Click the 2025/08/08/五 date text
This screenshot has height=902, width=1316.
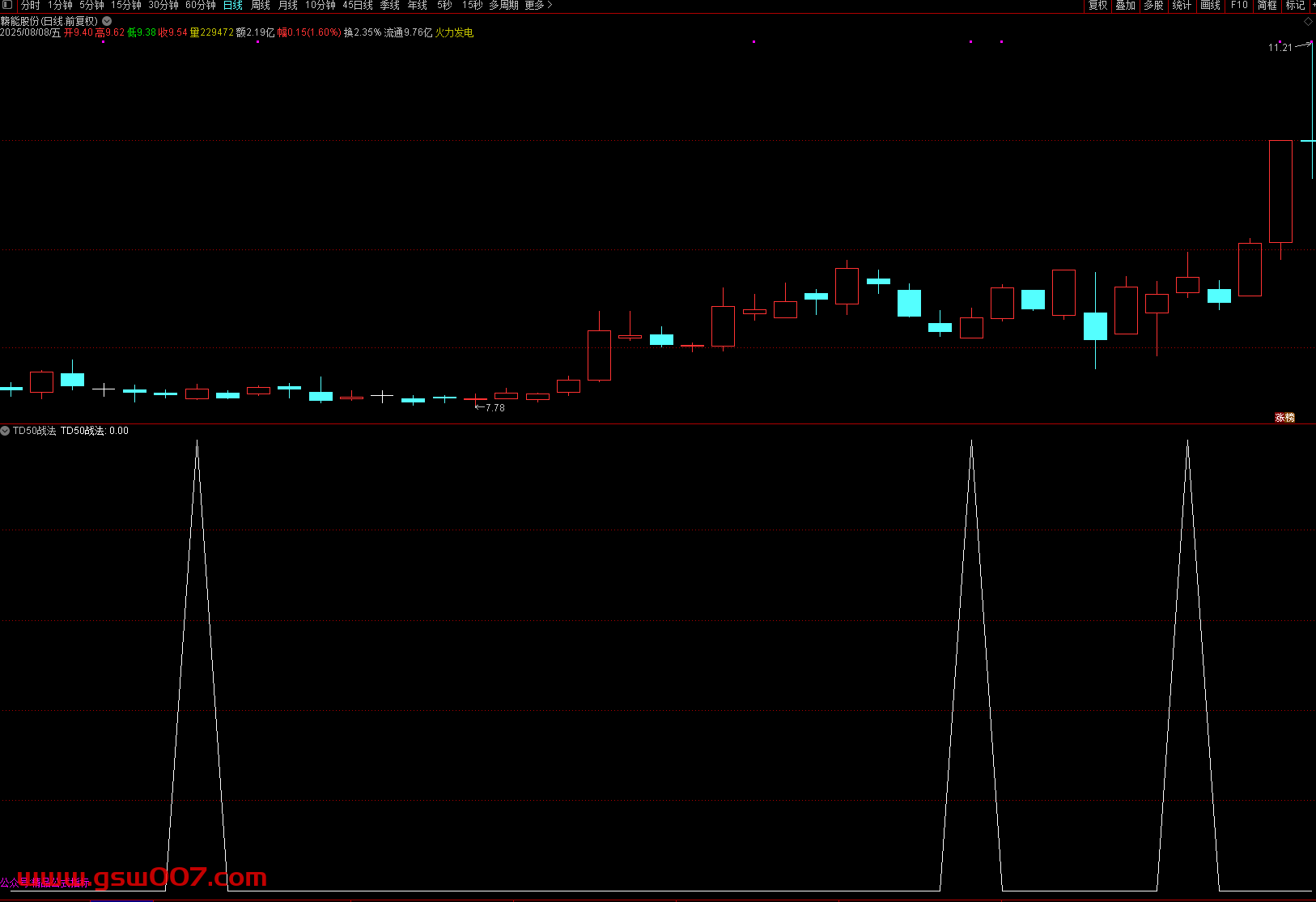(30, 33)
